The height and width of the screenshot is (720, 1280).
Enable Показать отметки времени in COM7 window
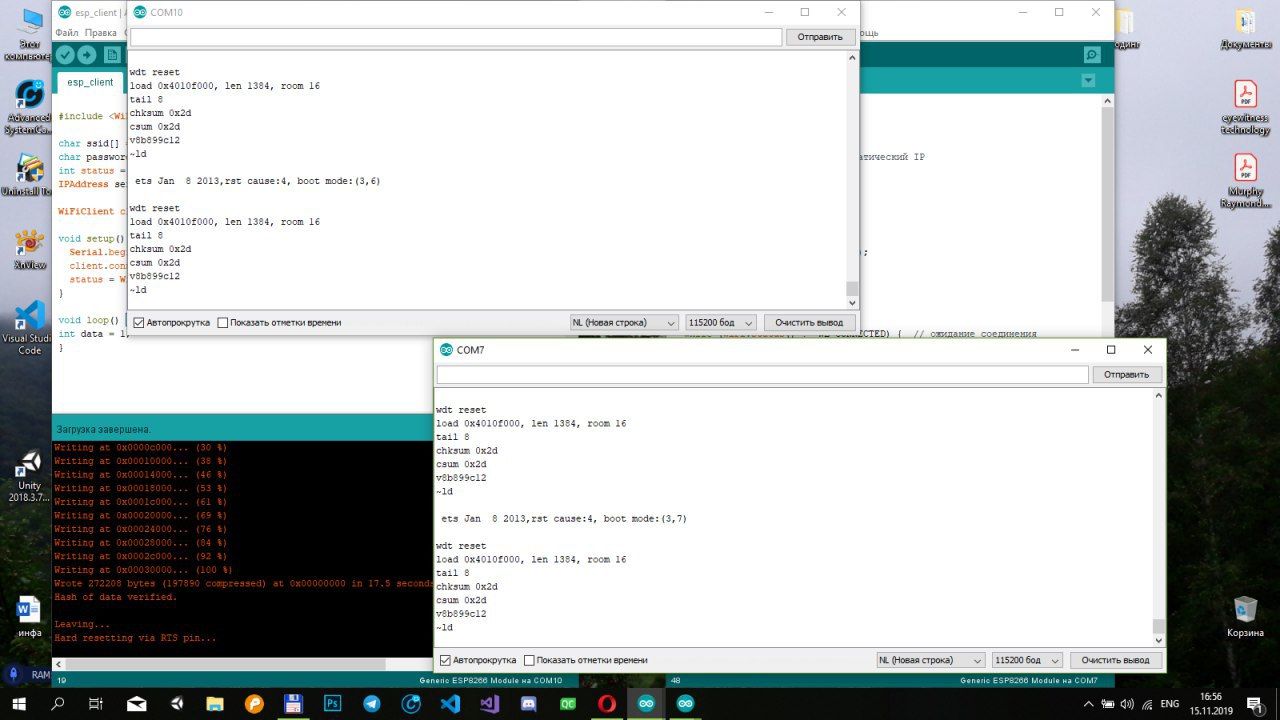coord(530,661)
